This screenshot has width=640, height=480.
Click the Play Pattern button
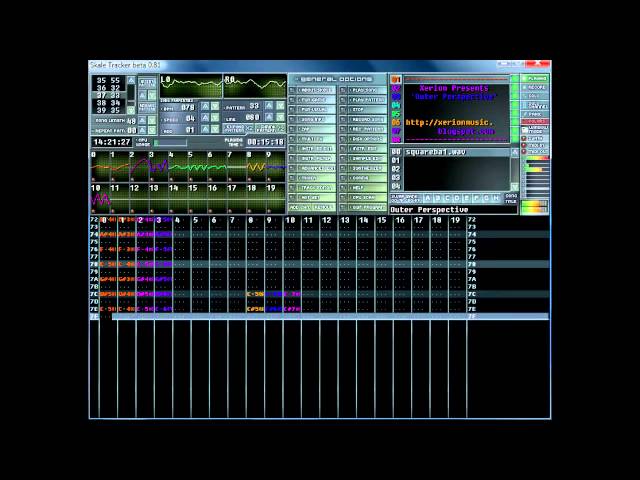367,100
